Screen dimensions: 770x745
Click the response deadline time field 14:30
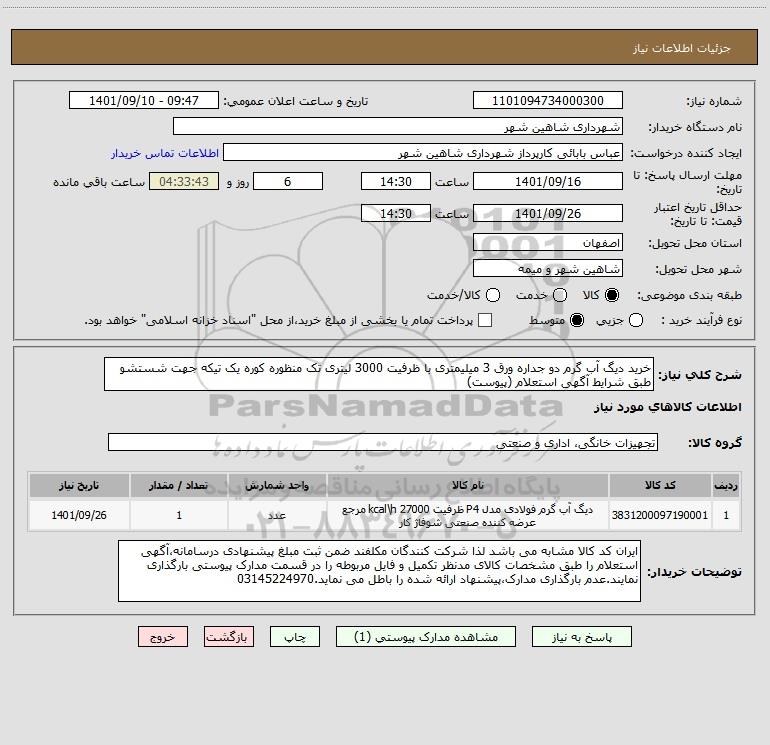pyautogui.click(x=396, y=182)
